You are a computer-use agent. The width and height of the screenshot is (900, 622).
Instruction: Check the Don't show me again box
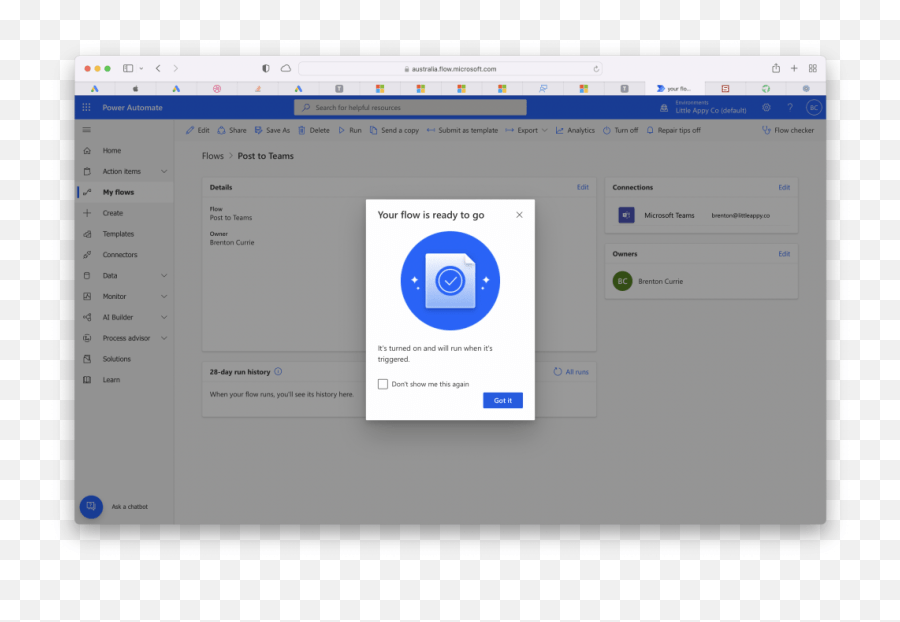point(383,383)
